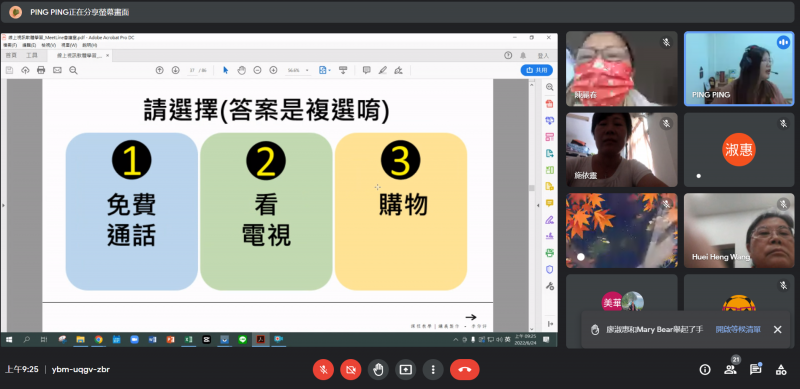Viewport: 800px width, 389px height.
Task: Choose the hand pan tool in Acrobat
Action: coord(242,70)
